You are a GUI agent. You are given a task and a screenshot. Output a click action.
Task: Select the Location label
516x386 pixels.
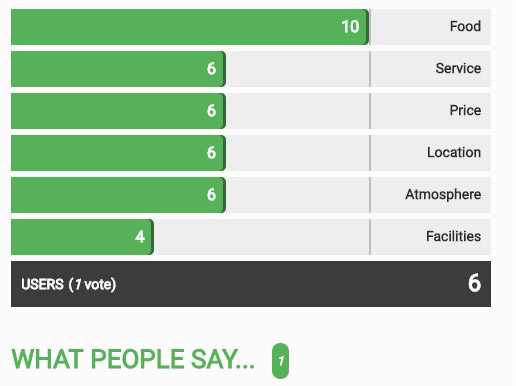click(x=454, y=152)
